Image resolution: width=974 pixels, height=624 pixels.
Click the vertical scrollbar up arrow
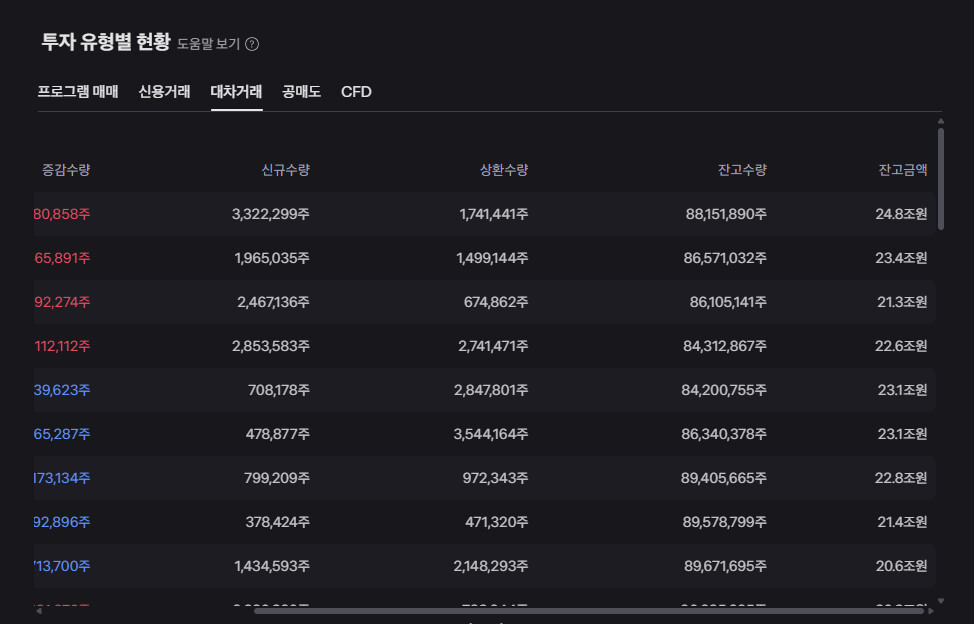tap(940, 121)
